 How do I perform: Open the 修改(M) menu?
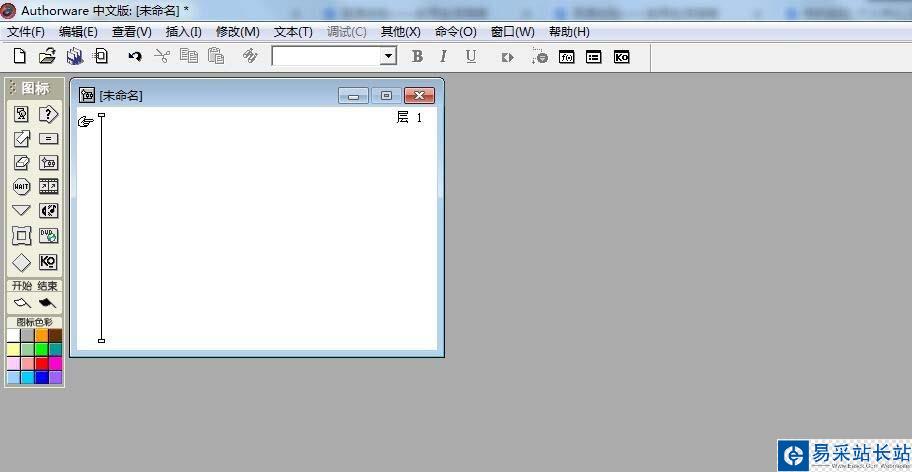237,32
